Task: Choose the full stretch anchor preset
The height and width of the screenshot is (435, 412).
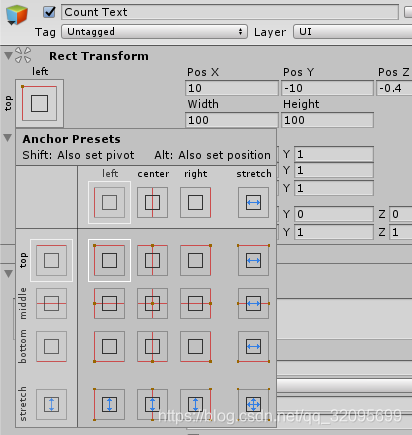Action: (x=253, y=404)
